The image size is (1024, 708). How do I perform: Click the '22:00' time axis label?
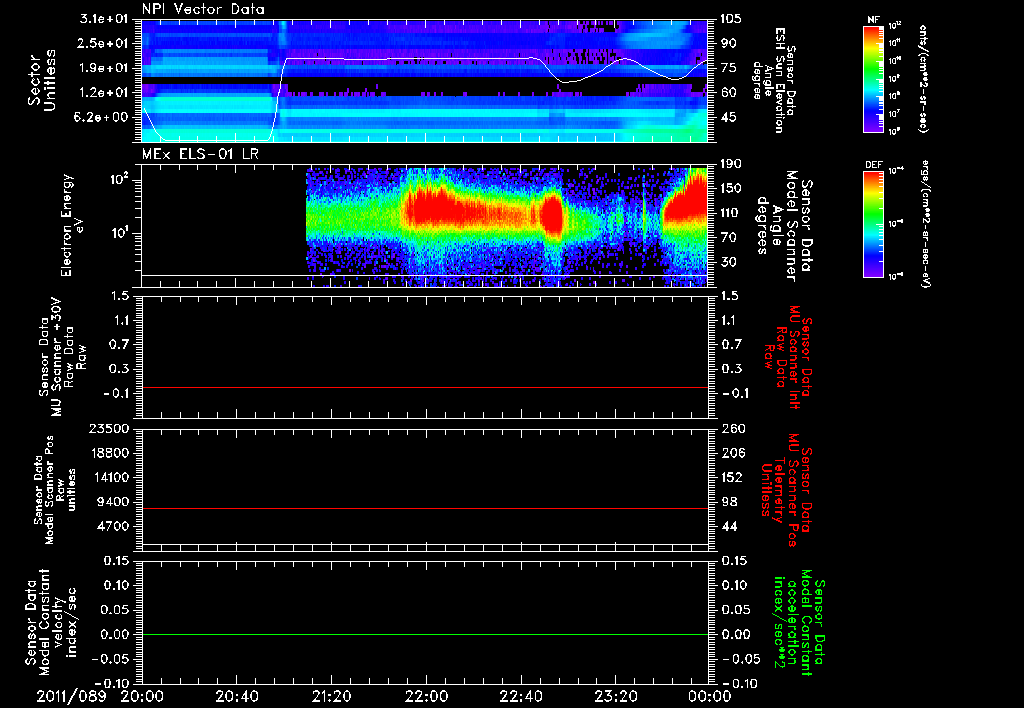point(426,696)
